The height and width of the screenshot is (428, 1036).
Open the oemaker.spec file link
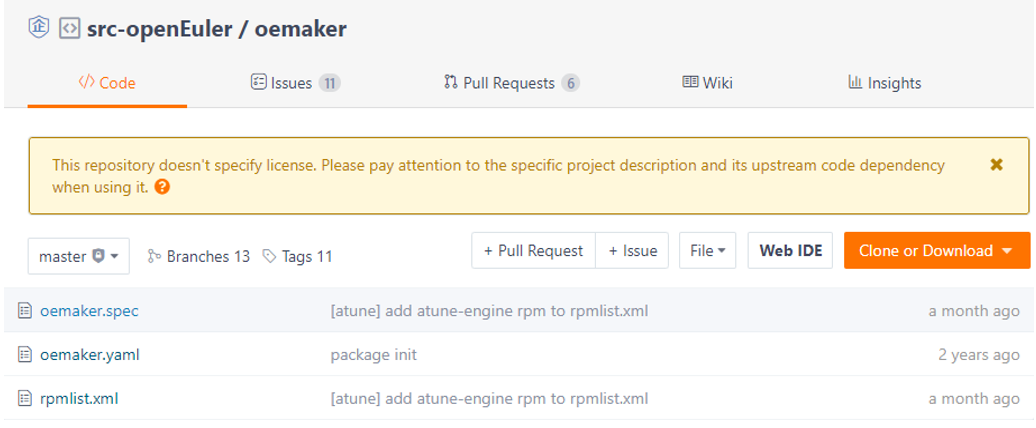(x=89, y=311)
